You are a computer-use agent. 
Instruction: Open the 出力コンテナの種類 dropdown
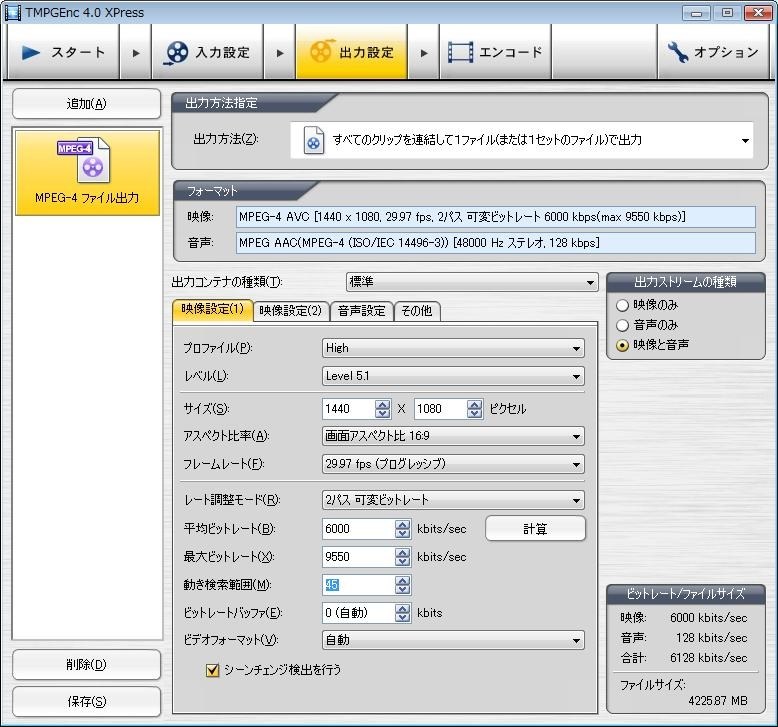pos(472,282)
